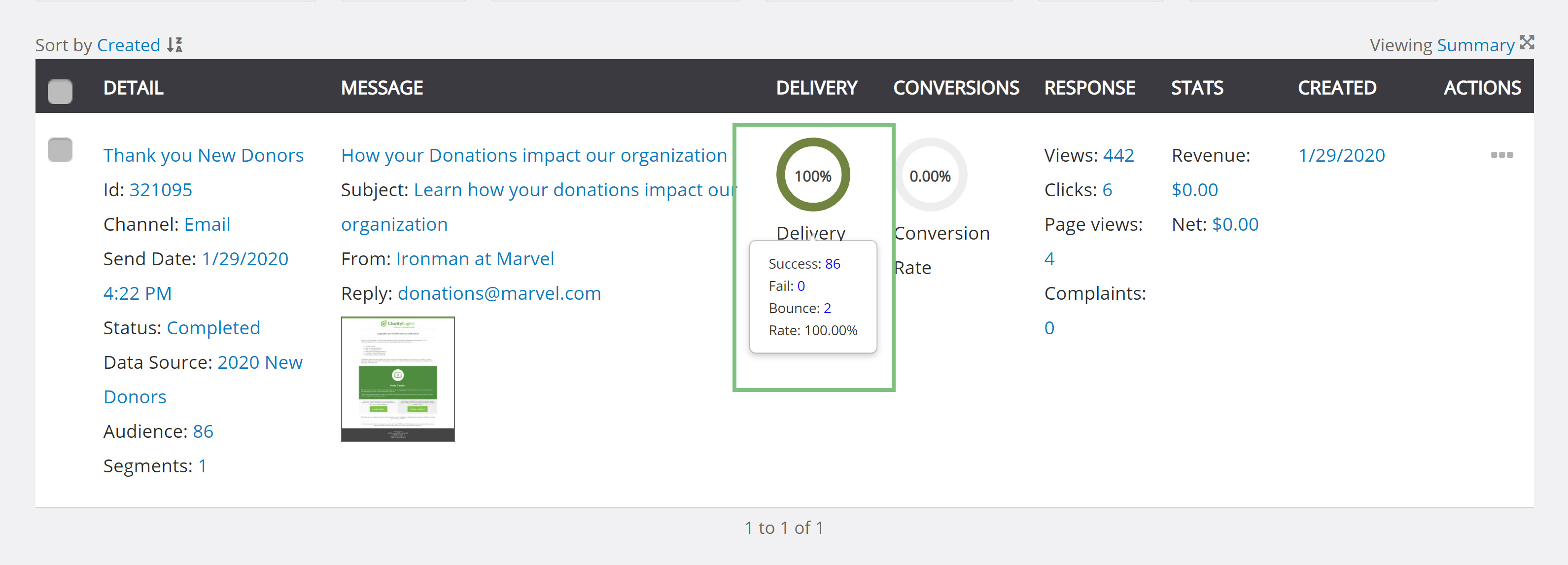1568x565 pixels.
Task: Click the Success count 86 in the tooltip
Action: tap(832, 264)
